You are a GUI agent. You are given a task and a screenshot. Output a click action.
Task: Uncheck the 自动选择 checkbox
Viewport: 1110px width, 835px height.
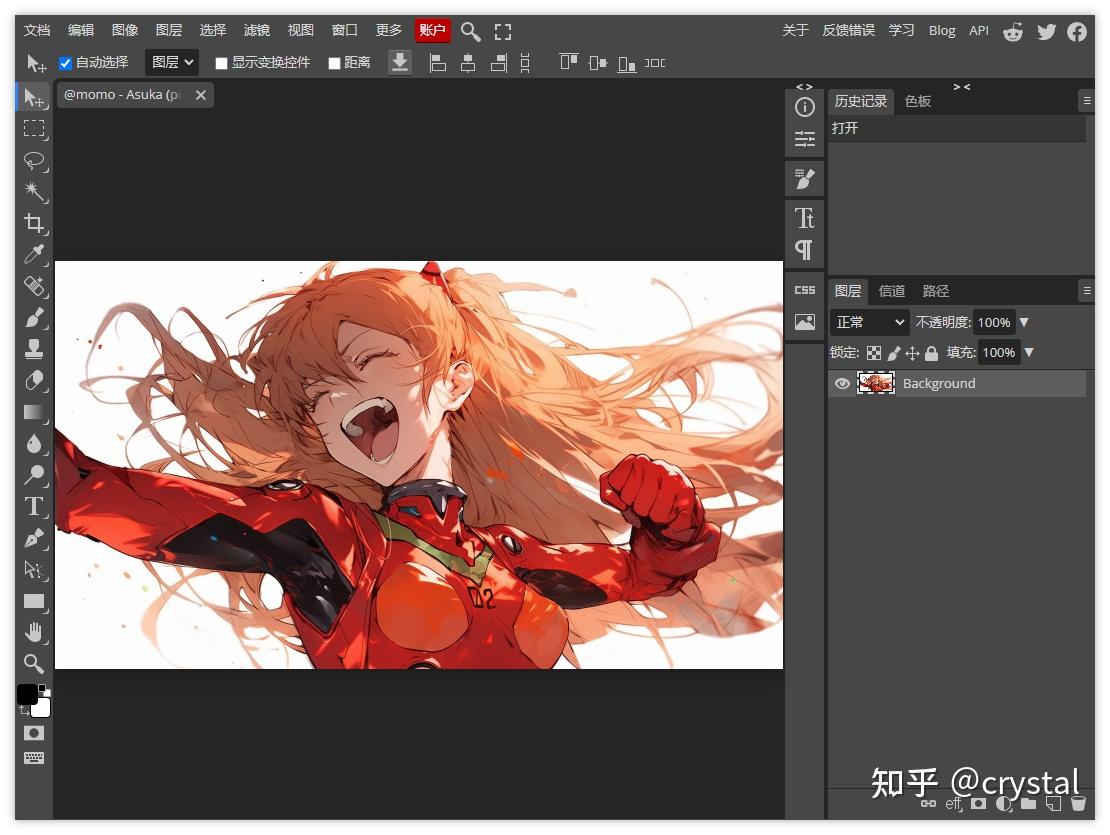(65, 63)
